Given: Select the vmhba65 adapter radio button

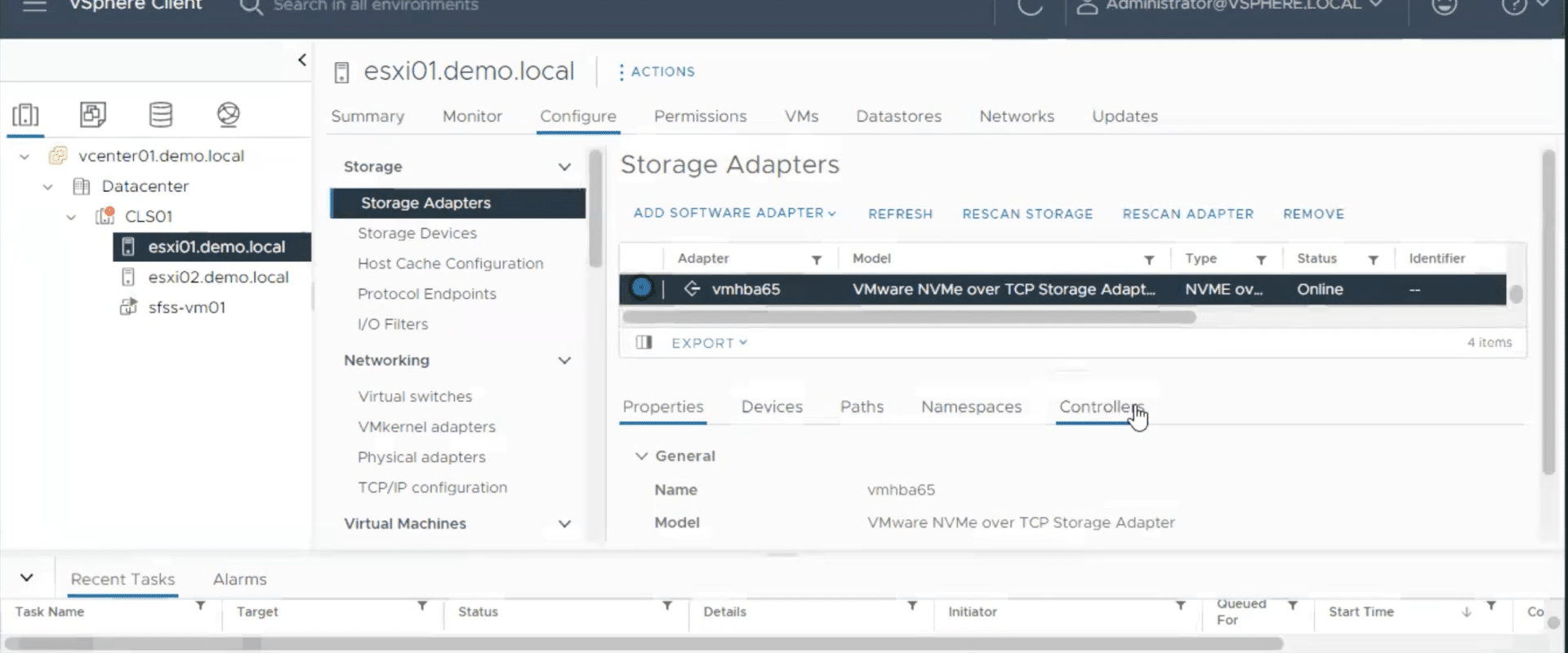Looking at the screenshot, I should pyautogui.click(x=641, y=288).
